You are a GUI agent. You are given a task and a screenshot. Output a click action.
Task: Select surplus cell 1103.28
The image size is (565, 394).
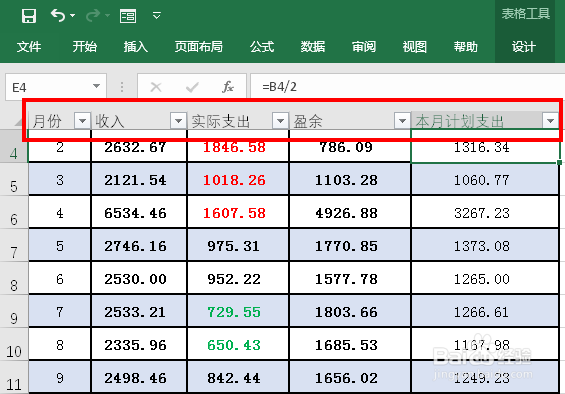(350, 180)
